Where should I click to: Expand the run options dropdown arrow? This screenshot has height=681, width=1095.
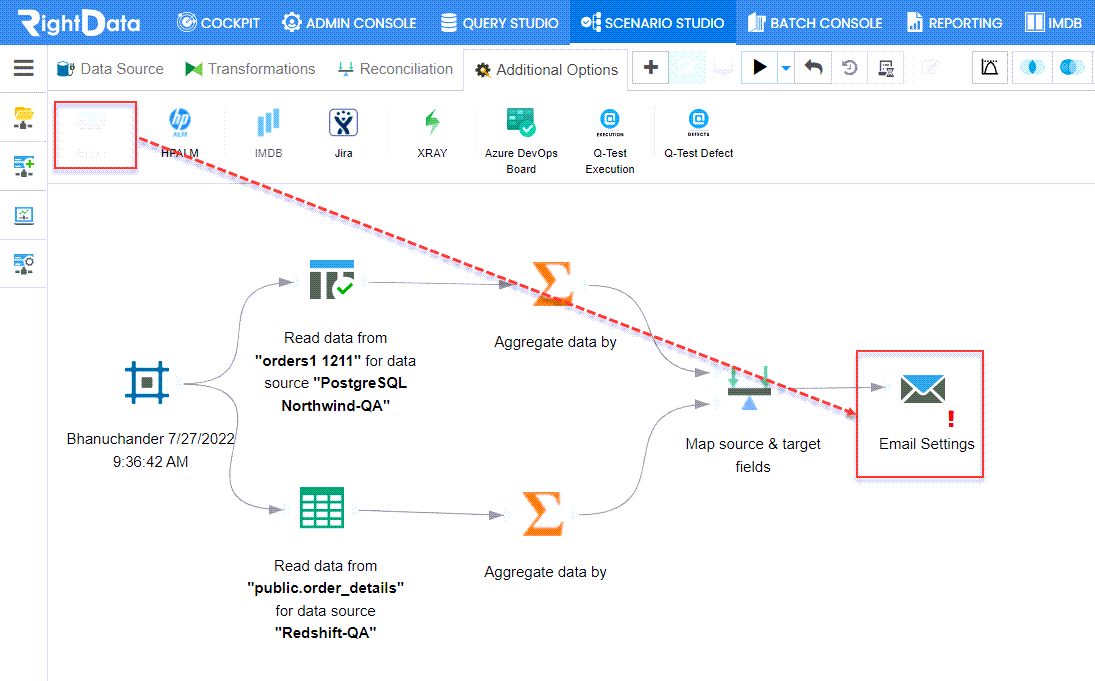(x=786, y=68)
